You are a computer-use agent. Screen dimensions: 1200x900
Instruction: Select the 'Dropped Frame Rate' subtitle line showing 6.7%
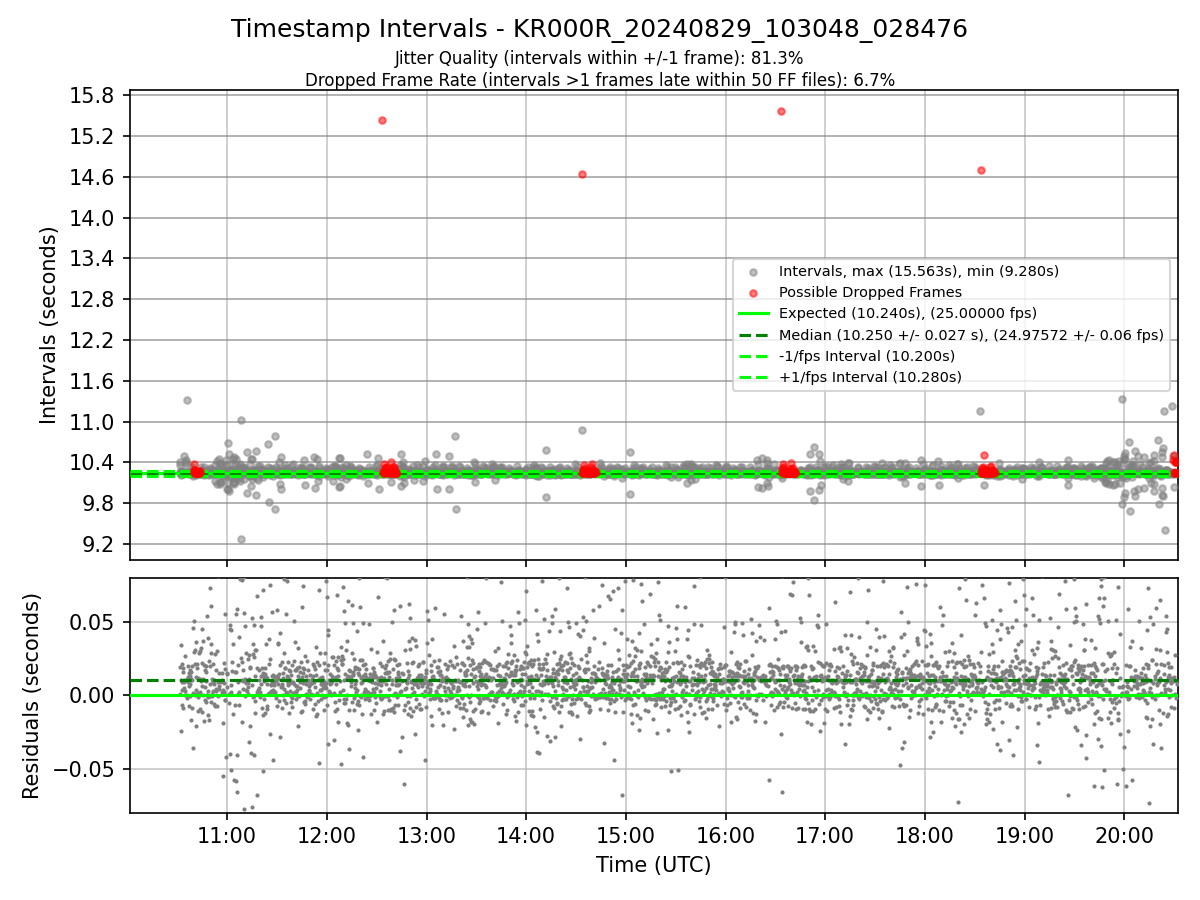[599, 80]
